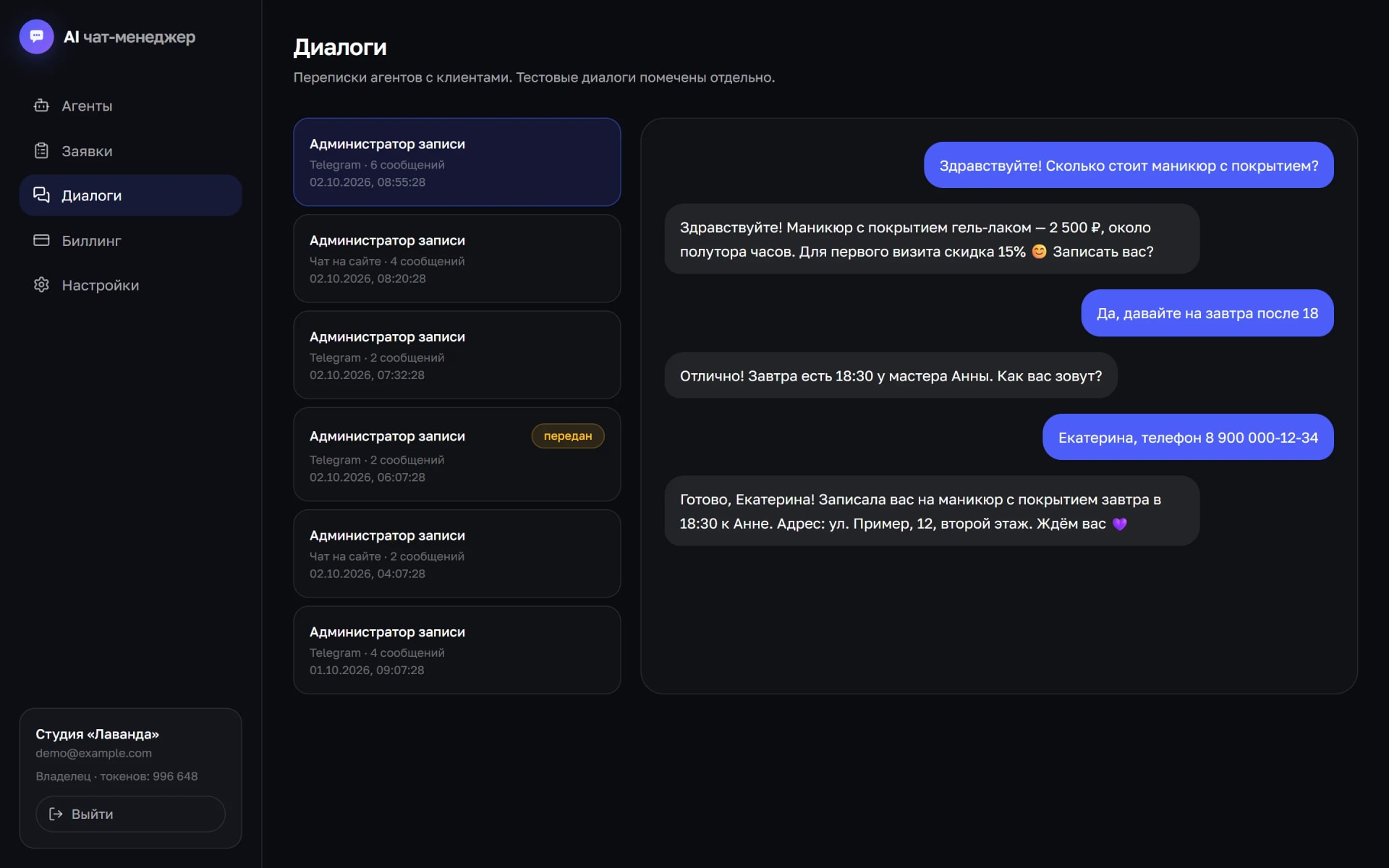Click the reply mentioning скидка 15%

pyautogui.click(x=932, y=239)
